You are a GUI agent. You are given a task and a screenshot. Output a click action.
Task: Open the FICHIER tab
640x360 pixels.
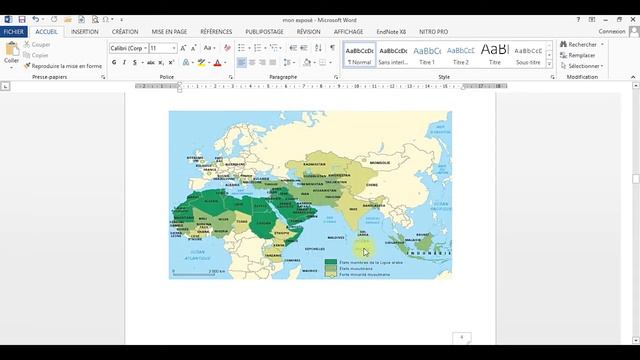click(x=14, y=31)
